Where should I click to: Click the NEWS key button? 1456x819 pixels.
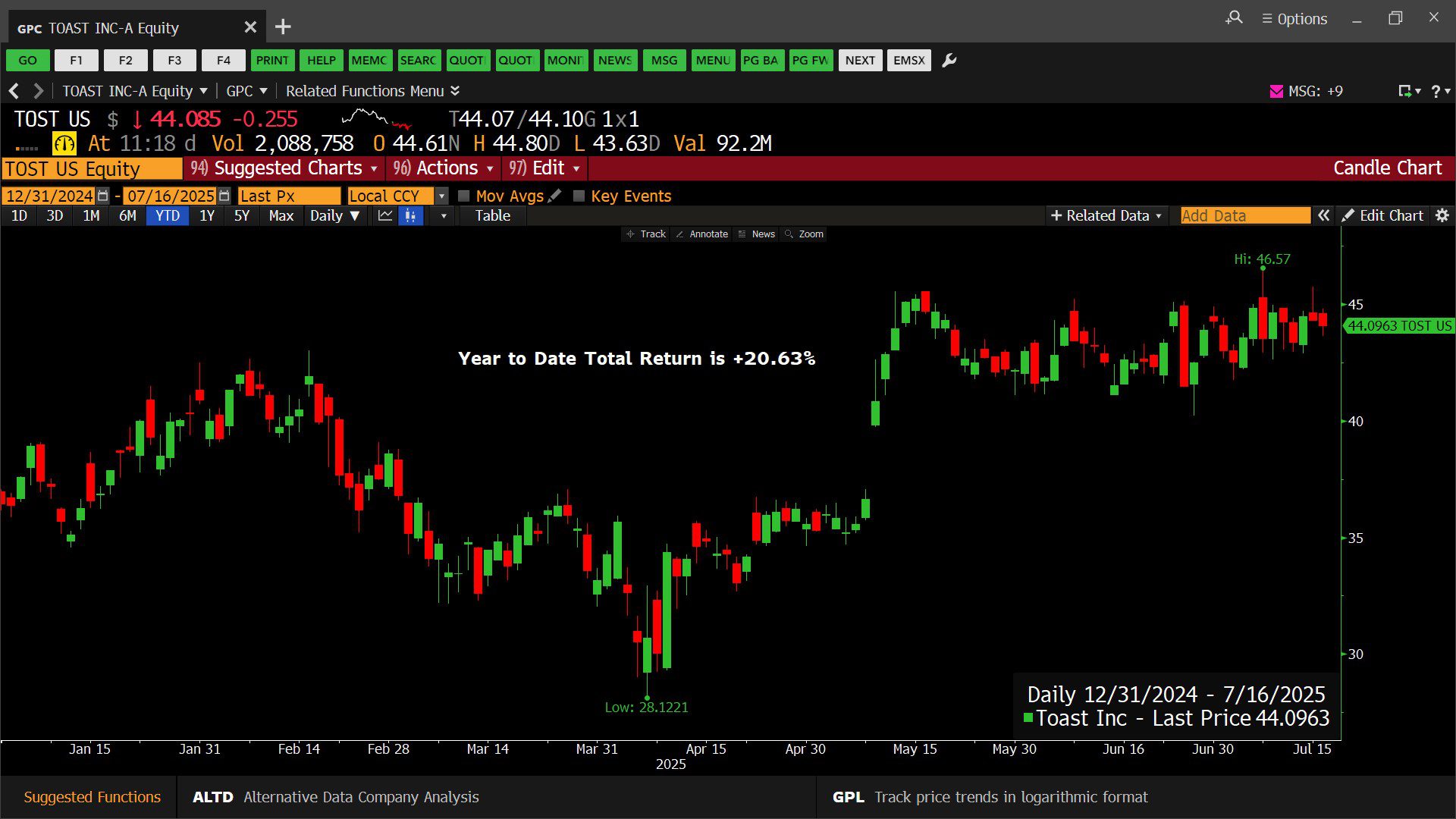point(615,61)
